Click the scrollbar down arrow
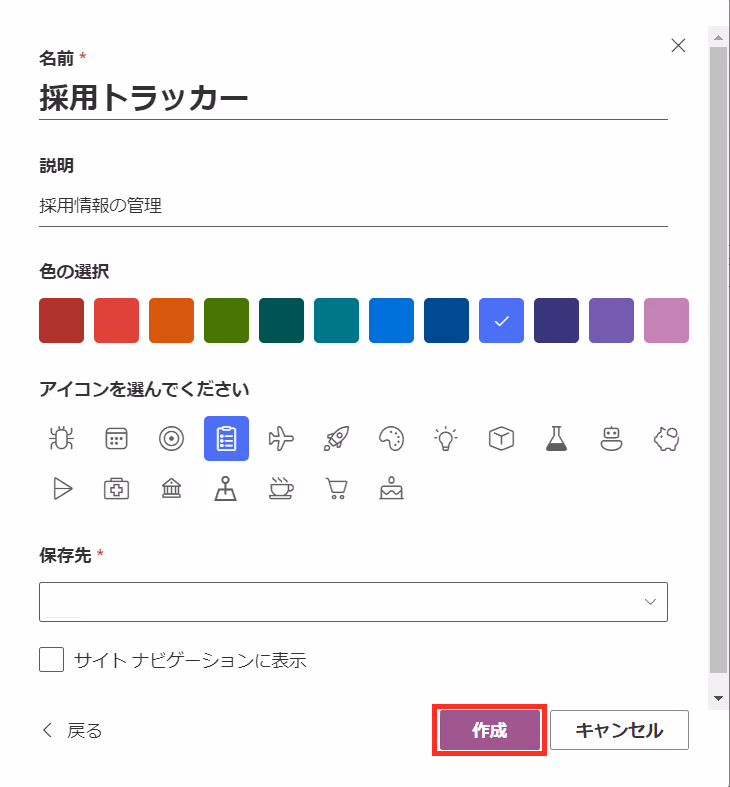 tap(718, 698)
